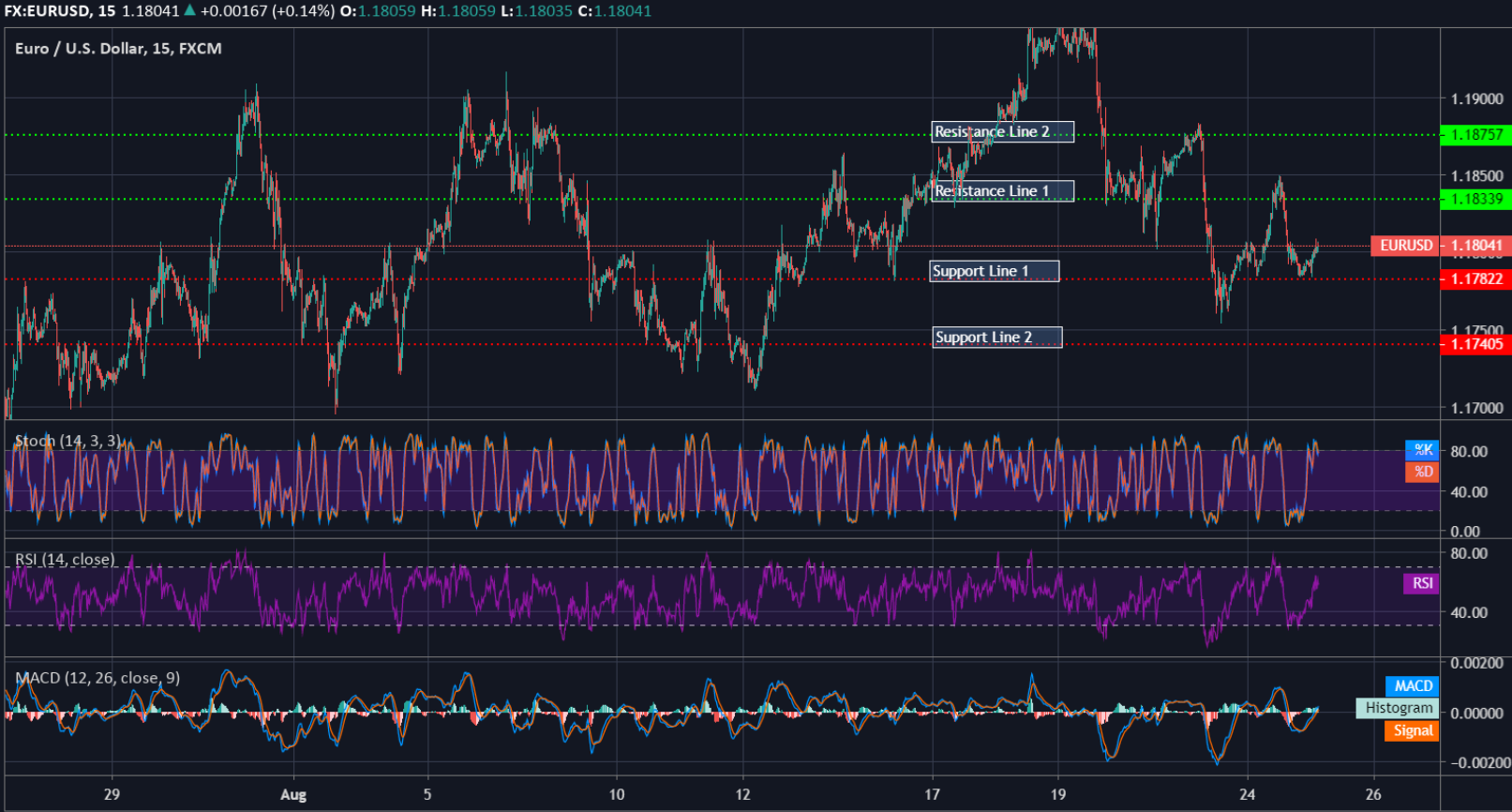Click the EURUSD current price label
Viewport: 1512px width, 812px height.
1405,246
